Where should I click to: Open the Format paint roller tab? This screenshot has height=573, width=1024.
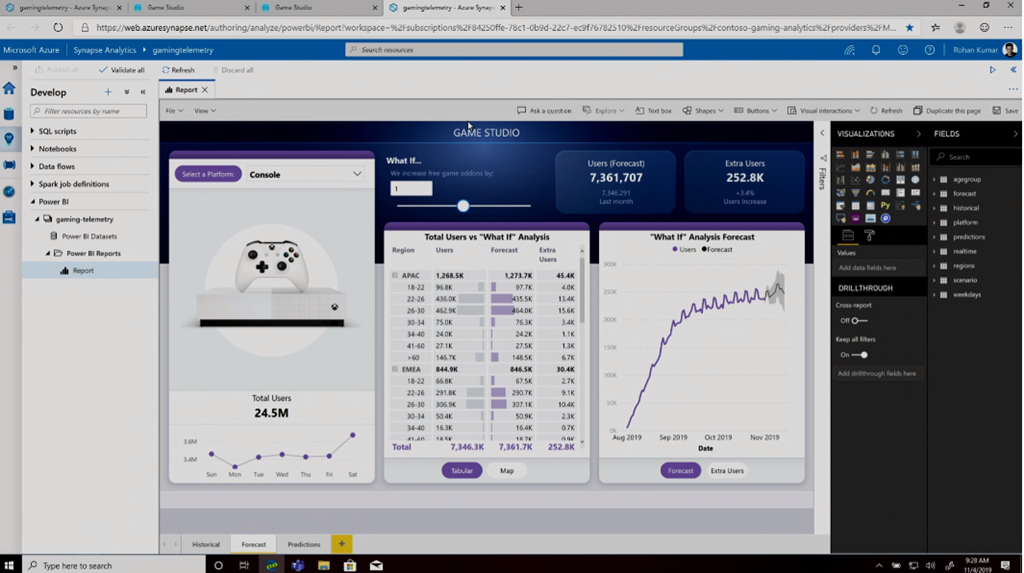coord(869,235)
